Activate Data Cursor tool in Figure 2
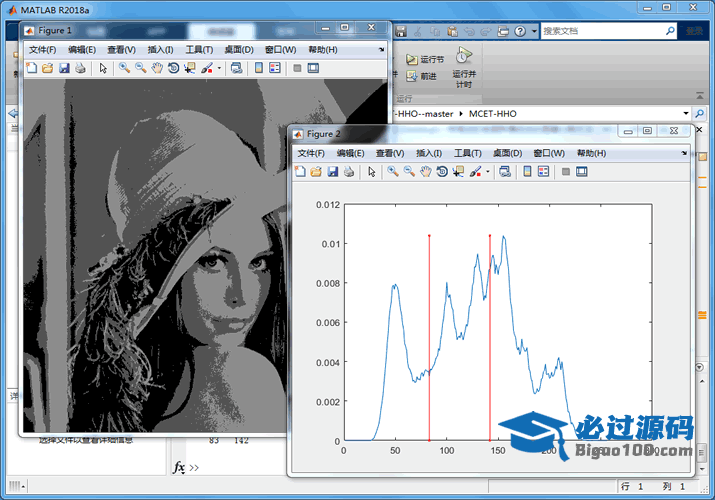The height and width of the screenshot is (500, 715). click(x=458, y=172)
